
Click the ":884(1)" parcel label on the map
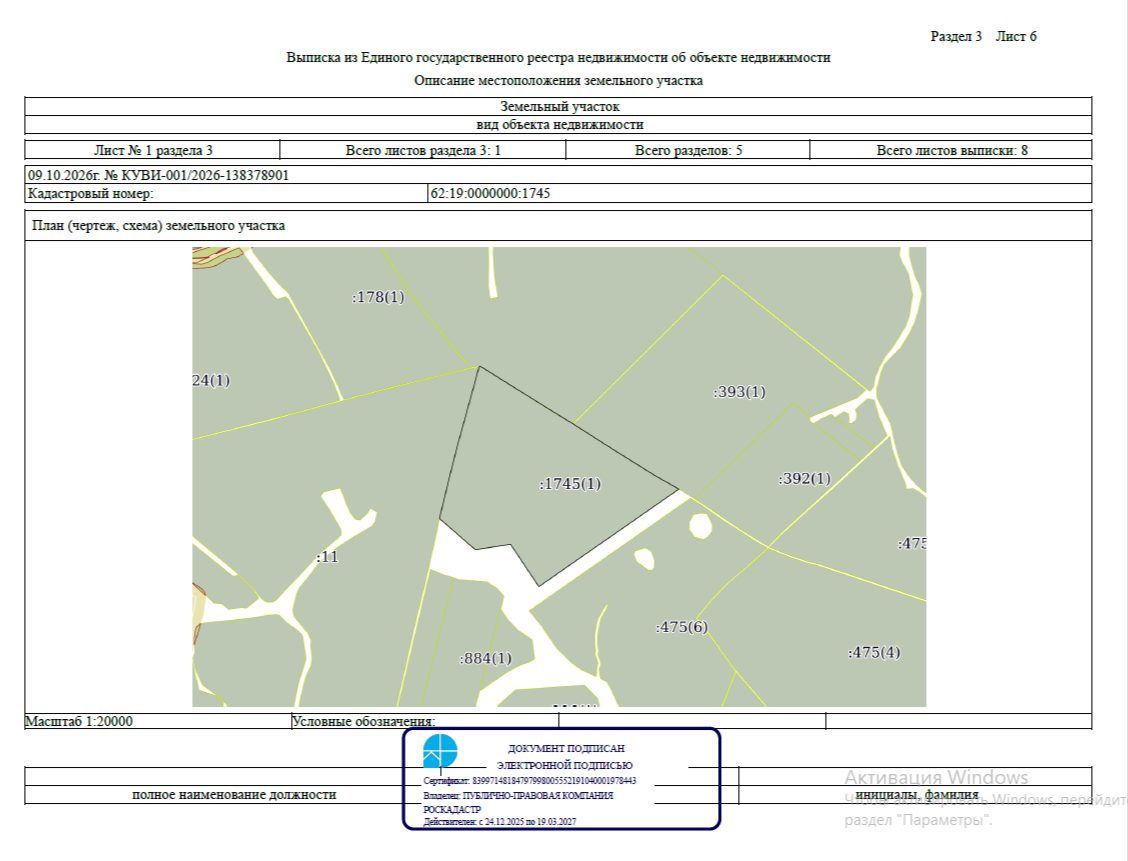[x=486, y=658]
